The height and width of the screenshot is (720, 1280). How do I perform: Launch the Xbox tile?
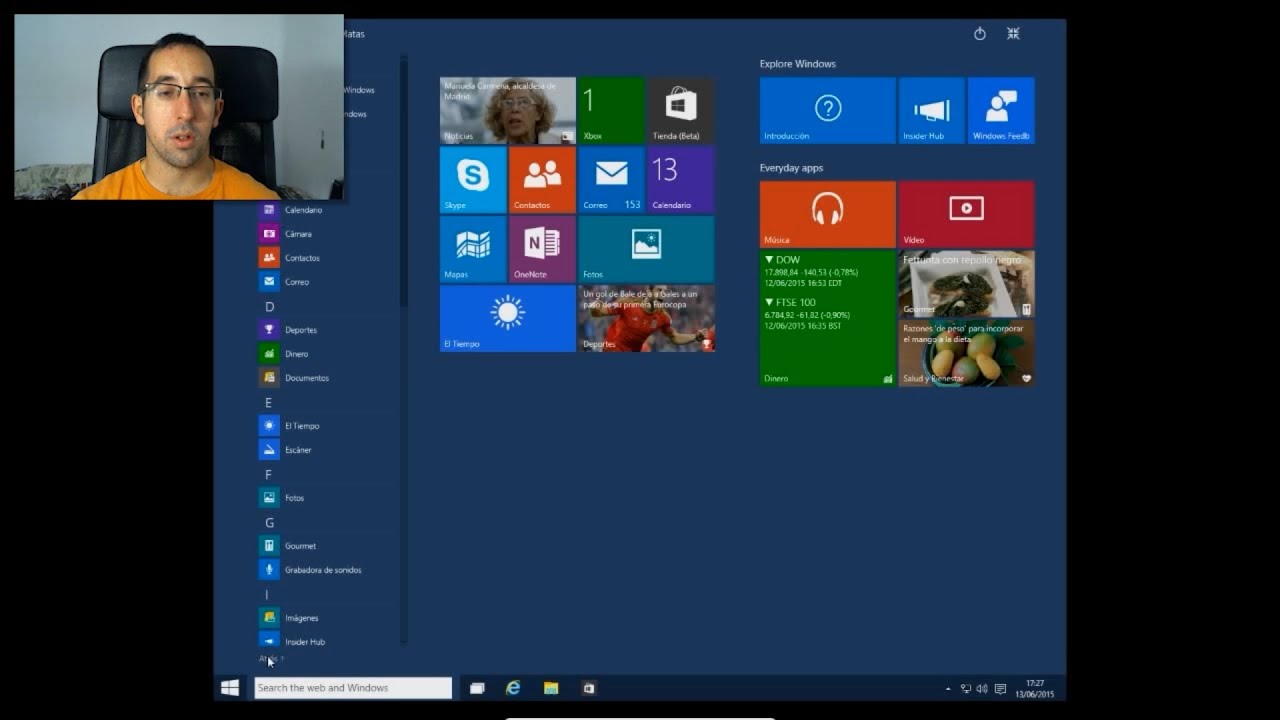pyautogui.click(x=611, y=111)
